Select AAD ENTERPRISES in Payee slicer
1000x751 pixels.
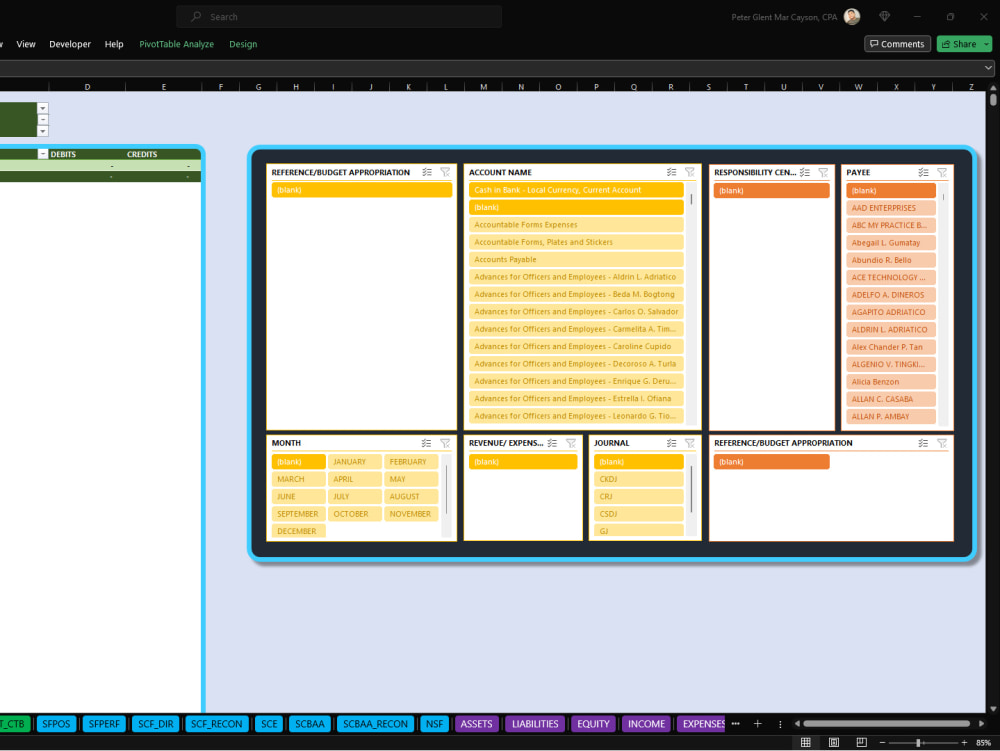pos(891,208)
